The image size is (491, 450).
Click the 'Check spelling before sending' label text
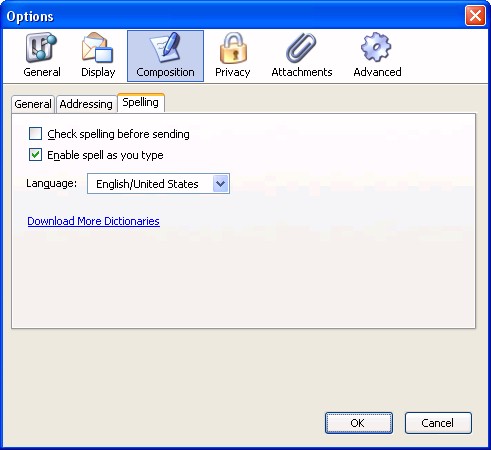(118, 134)
